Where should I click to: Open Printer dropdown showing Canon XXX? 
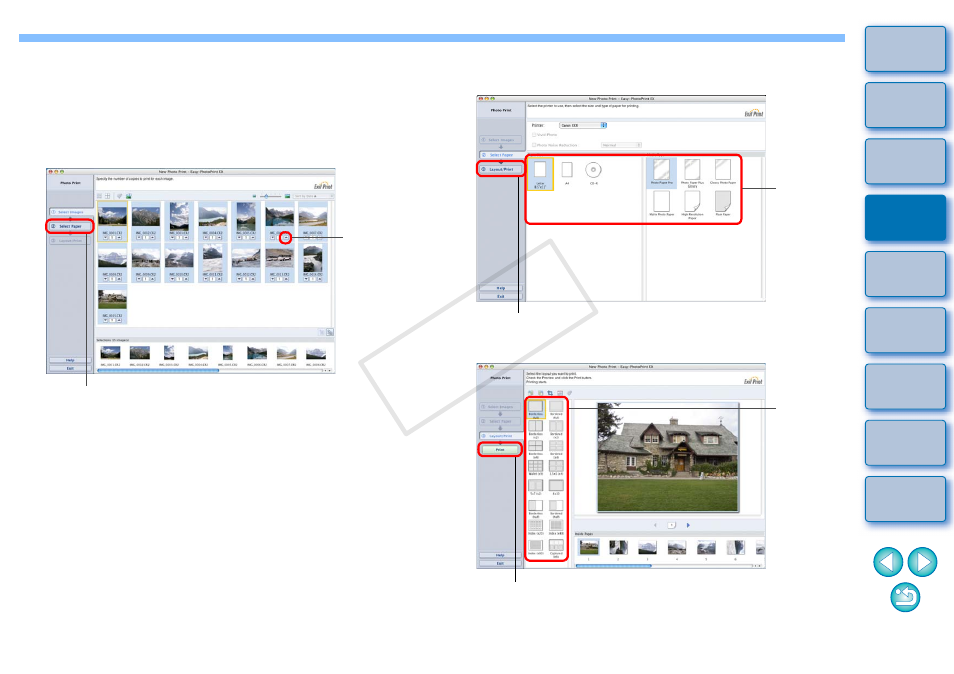tap(583, 125)
